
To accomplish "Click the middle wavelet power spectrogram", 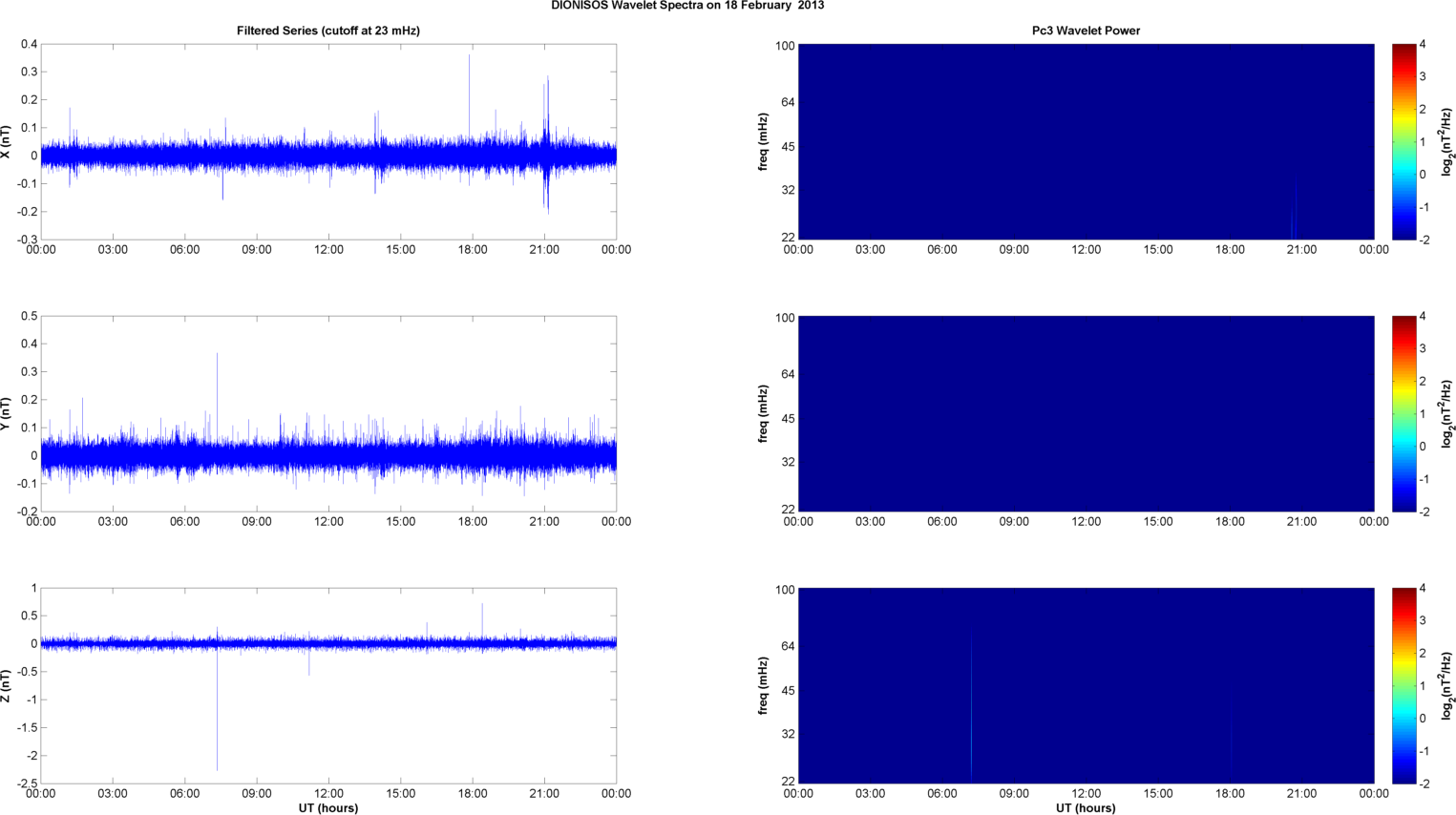I will coord(1086,413).
